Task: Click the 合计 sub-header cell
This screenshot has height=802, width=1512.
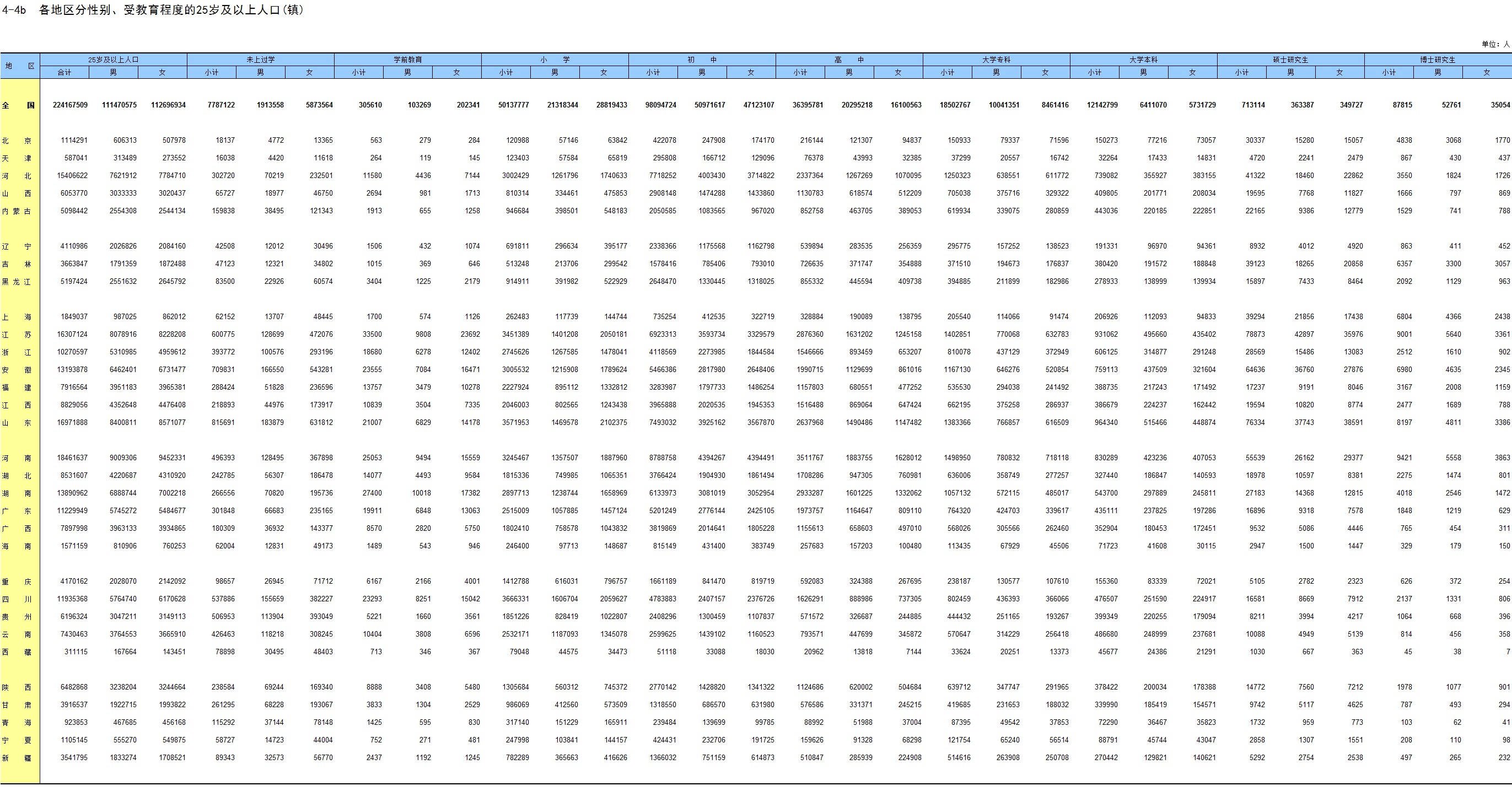Action: 64,72
